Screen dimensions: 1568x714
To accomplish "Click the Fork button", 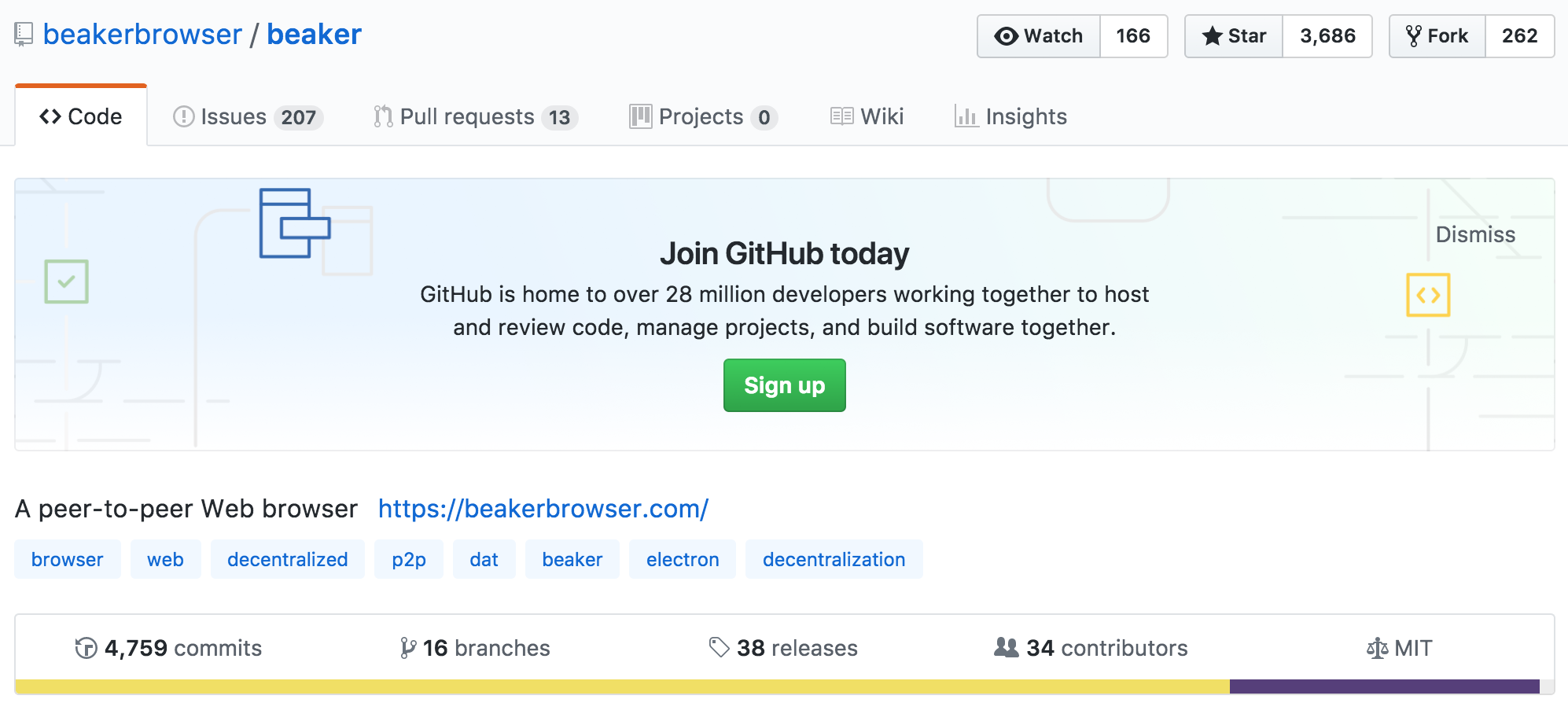I will (x=1437, y=36).
